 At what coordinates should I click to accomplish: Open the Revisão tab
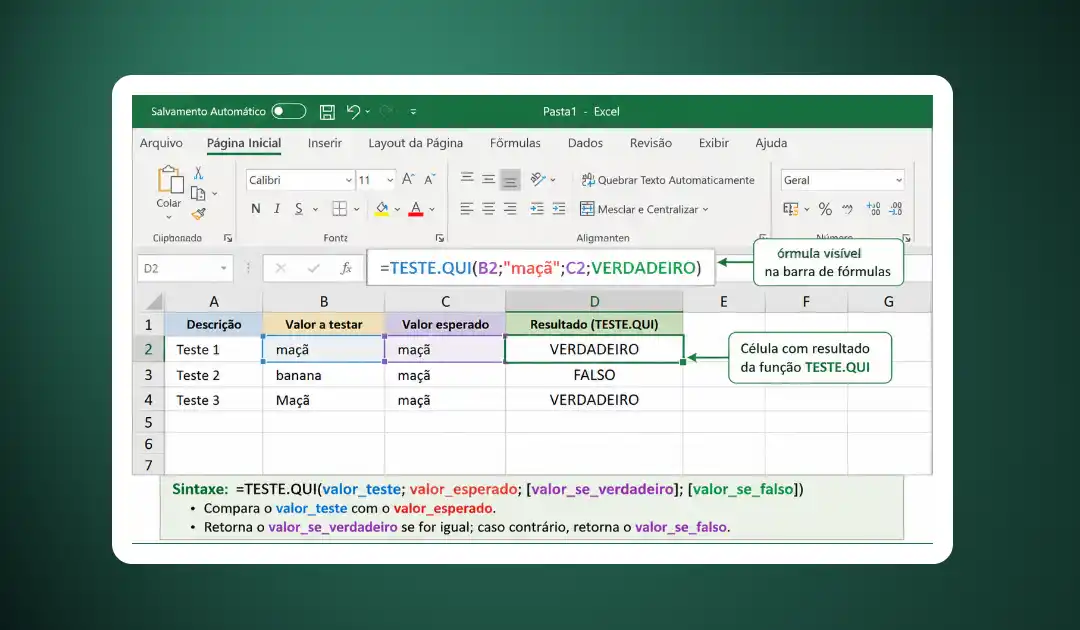coord(650,143)
